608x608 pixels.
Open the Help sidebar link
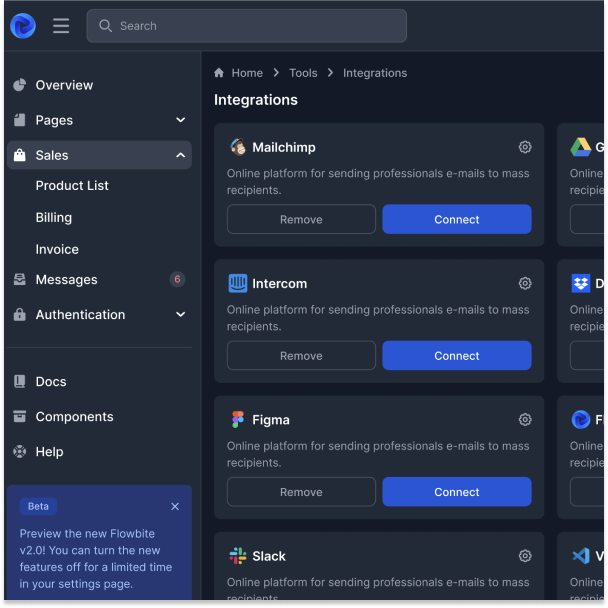(99, 452)
